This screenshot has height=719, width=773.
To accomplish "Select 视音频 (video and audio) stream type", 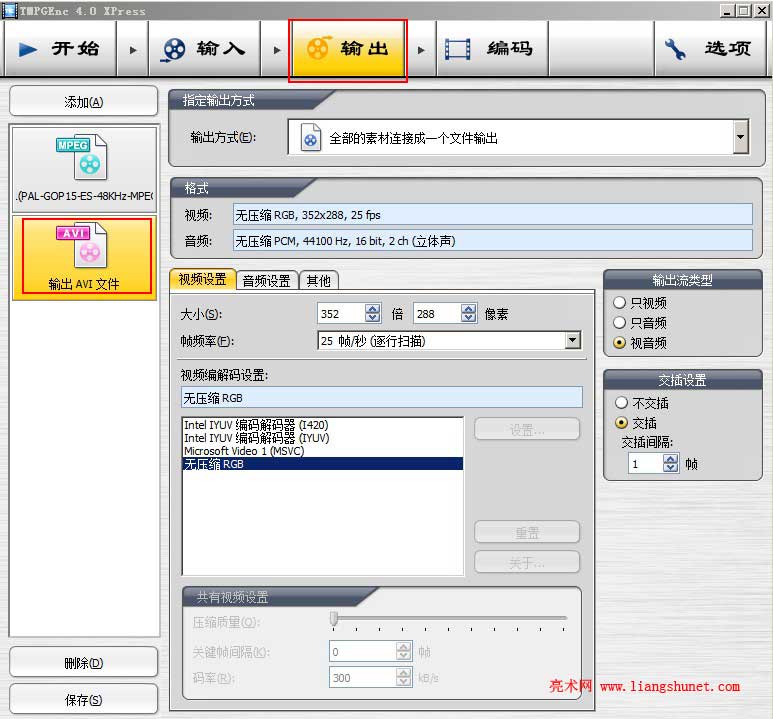I will [620, 343].
